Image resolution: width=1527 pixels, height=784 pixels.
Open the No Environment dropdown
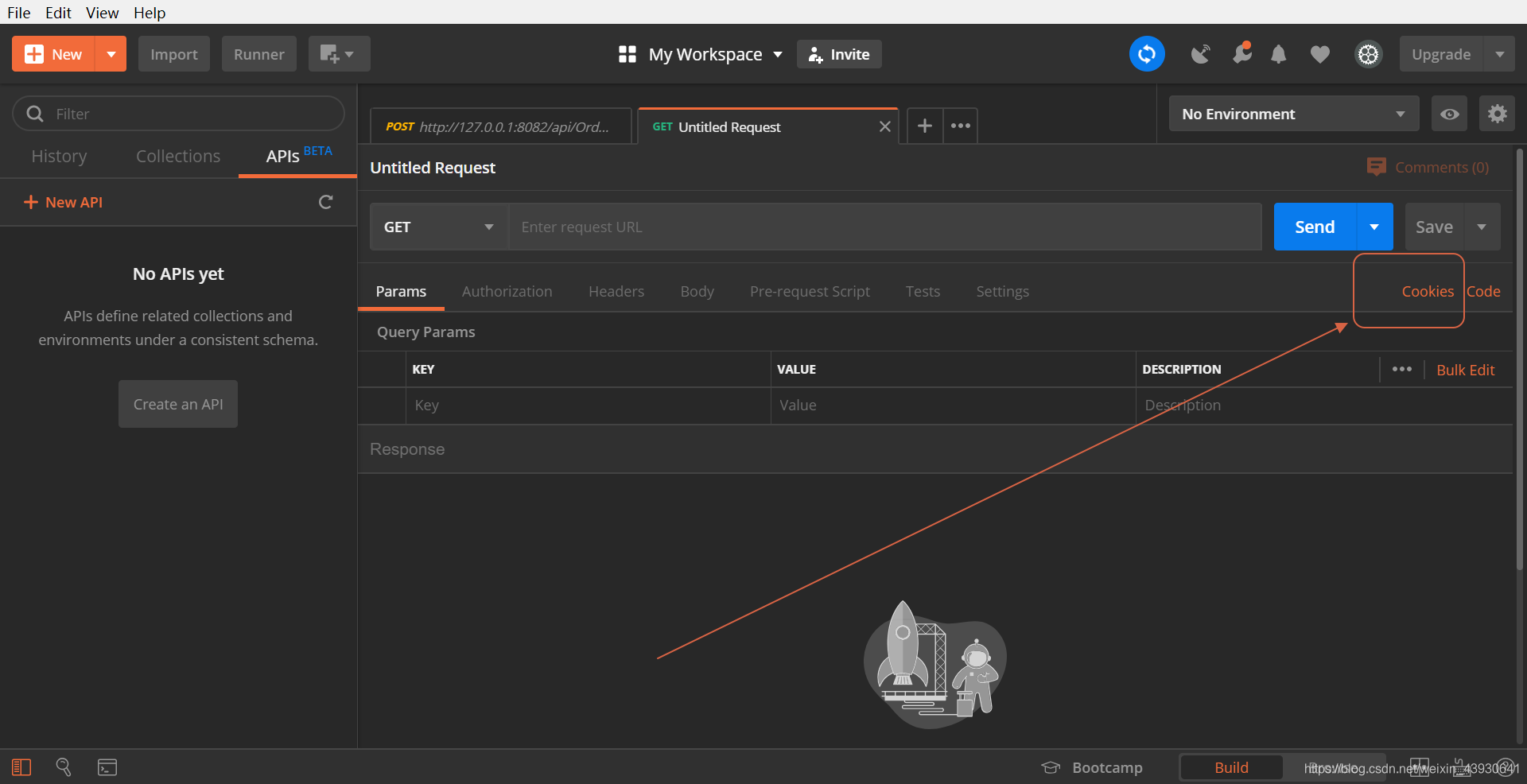(1293, 114)
